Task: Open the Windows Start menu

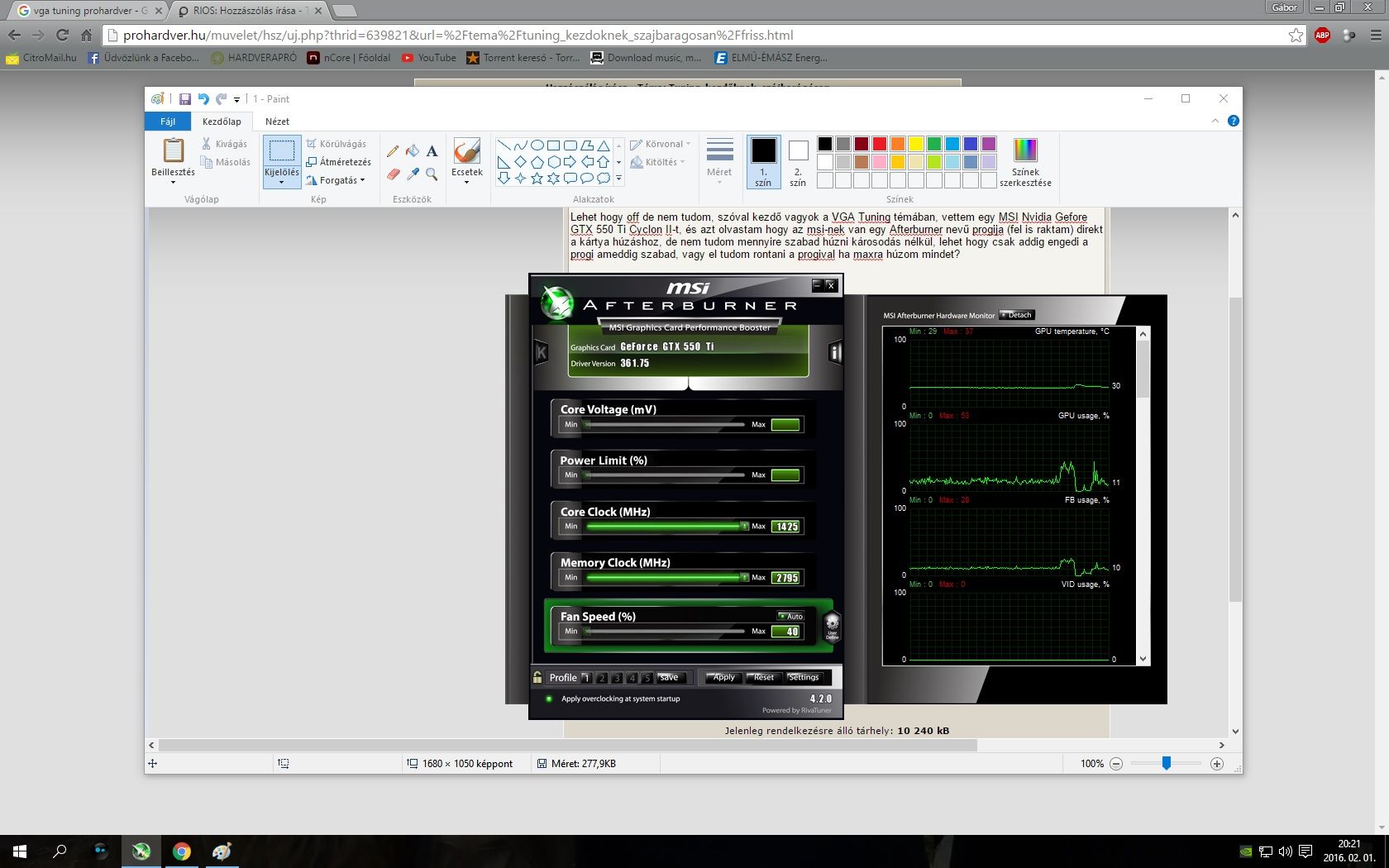Action: coord(20,851)
